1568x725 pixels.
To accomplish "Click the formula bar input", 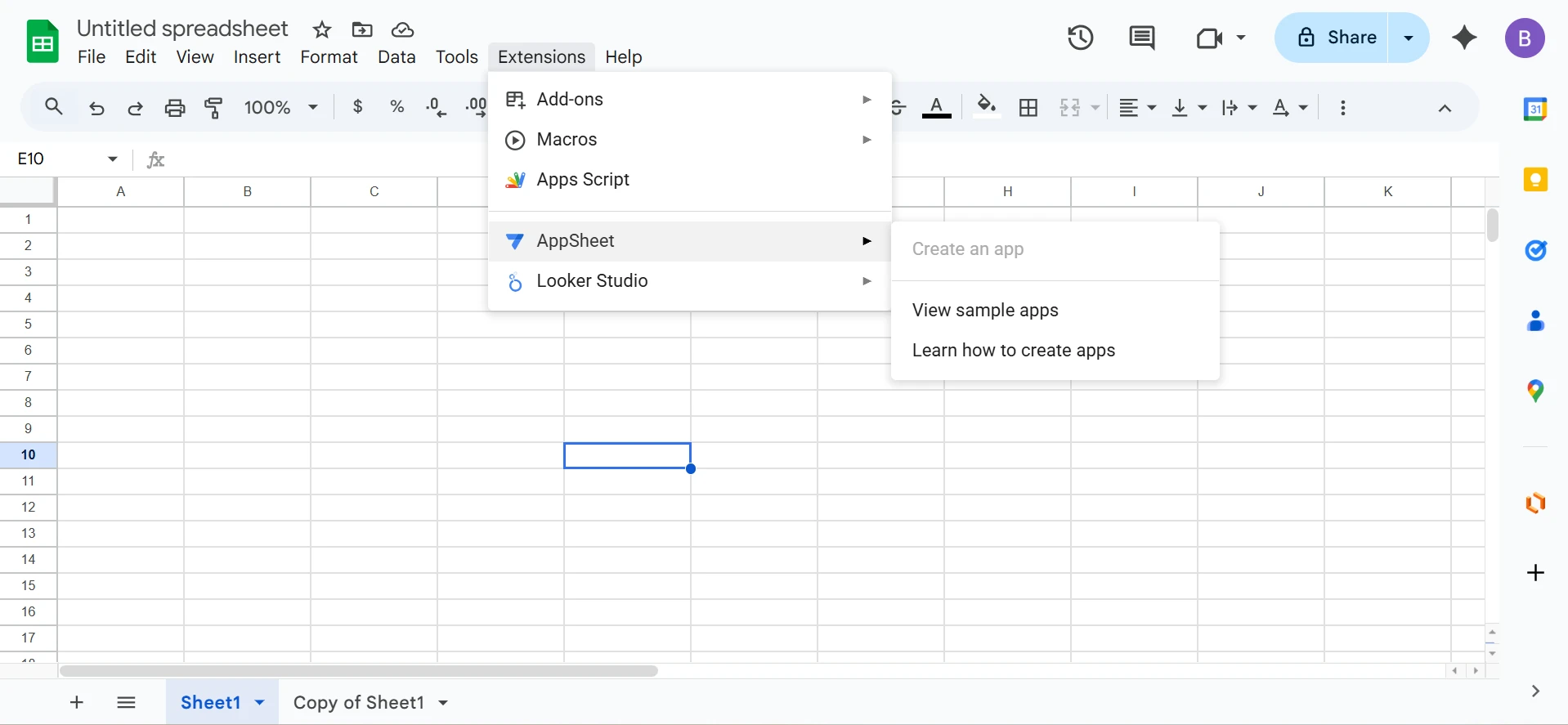I will tap(834, 159).
